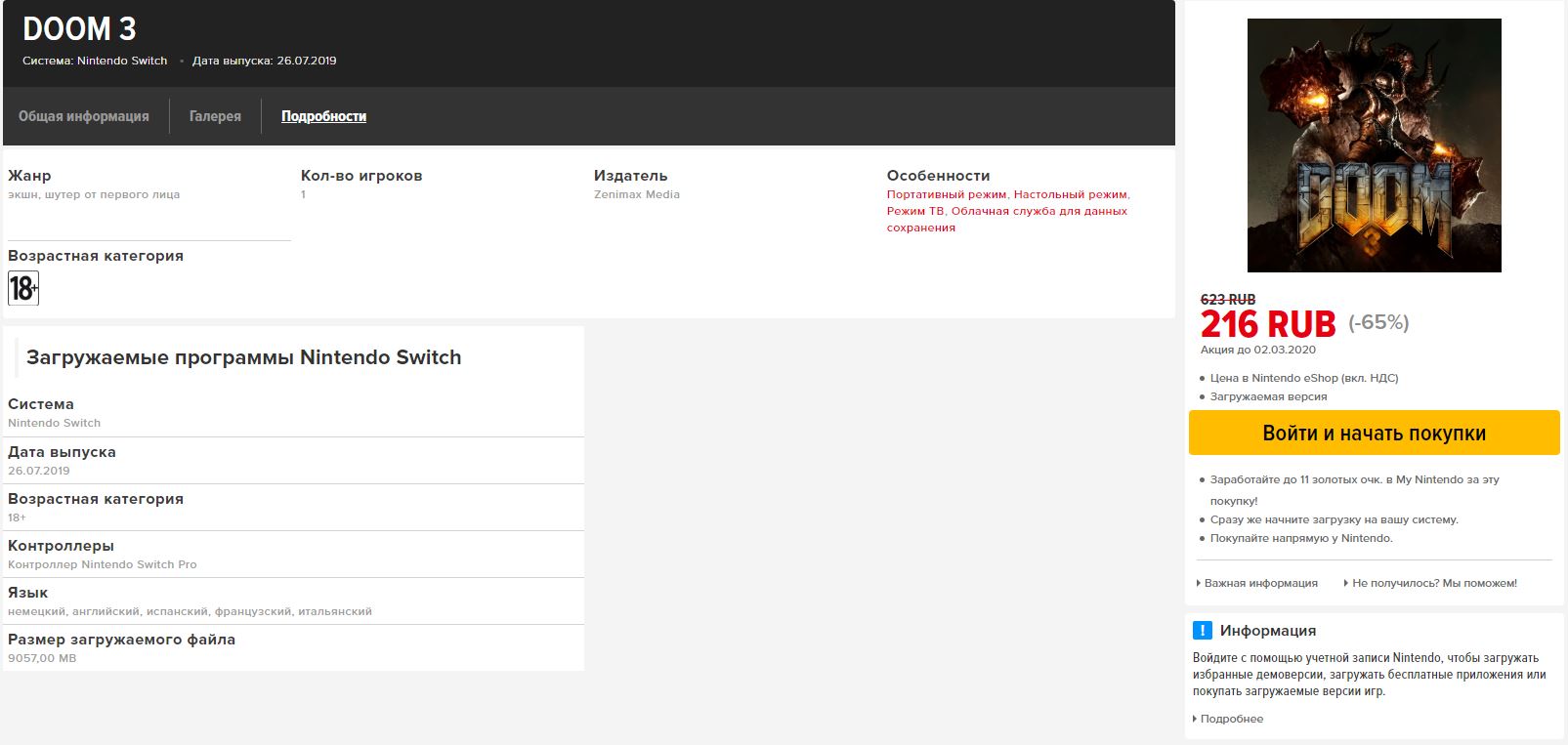Viewport: 1568px width, 745px height.
Task: Click the Кол-во игроков heading
Action: 361,176
